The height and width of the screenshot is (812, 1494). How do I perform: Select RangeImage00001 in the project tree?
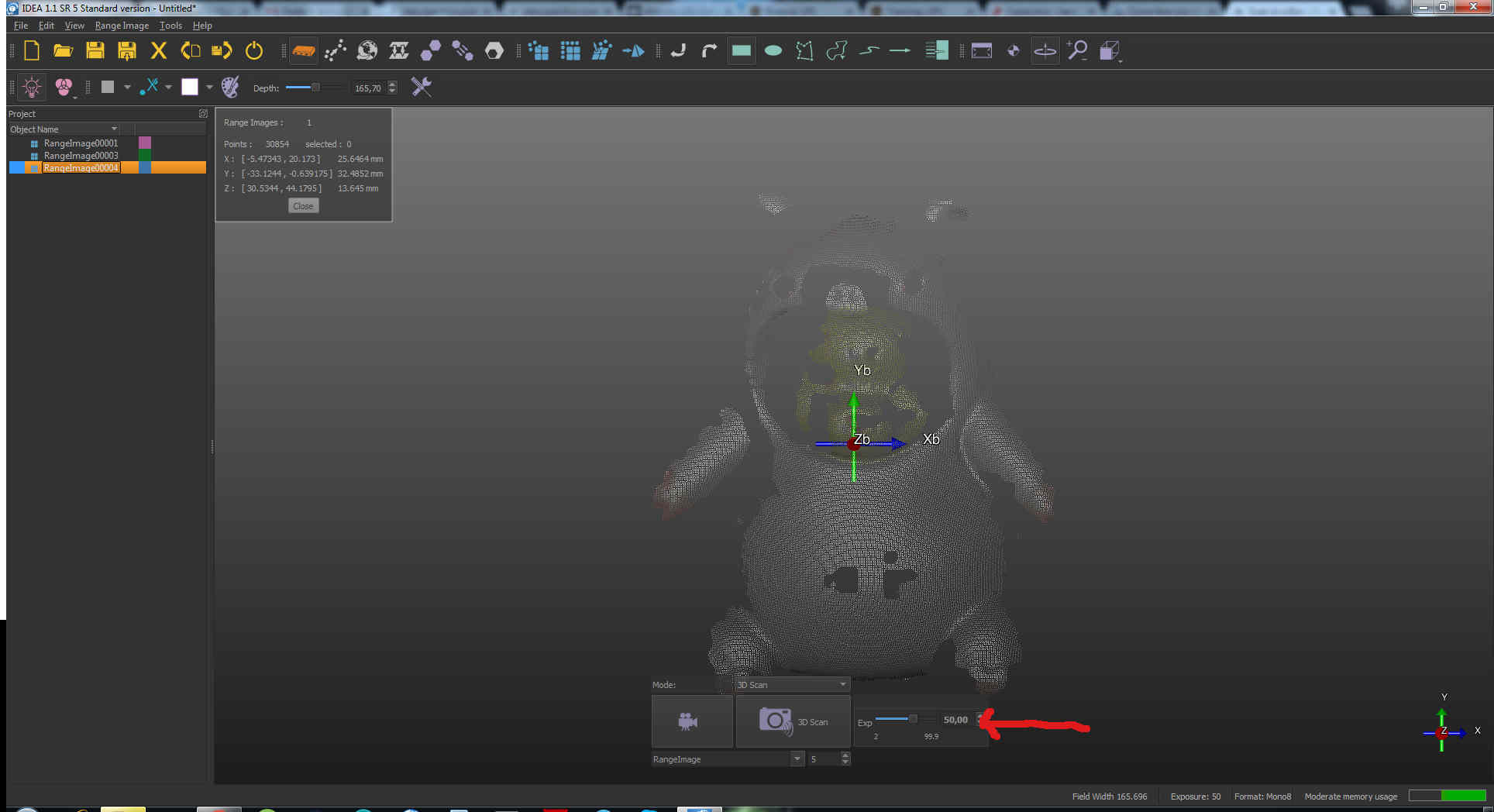tap(81, 143)
